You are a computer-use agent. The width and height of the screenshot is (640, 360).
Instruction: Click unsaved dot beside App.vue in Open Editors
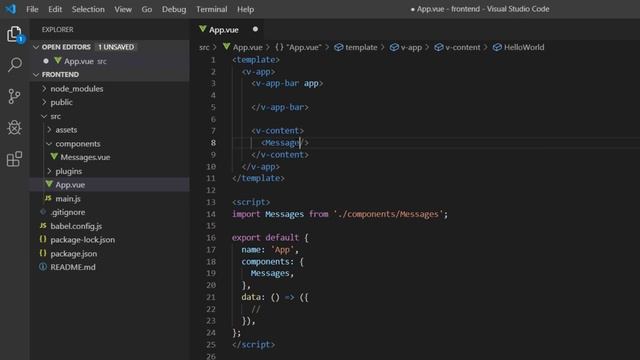[46, 61]
